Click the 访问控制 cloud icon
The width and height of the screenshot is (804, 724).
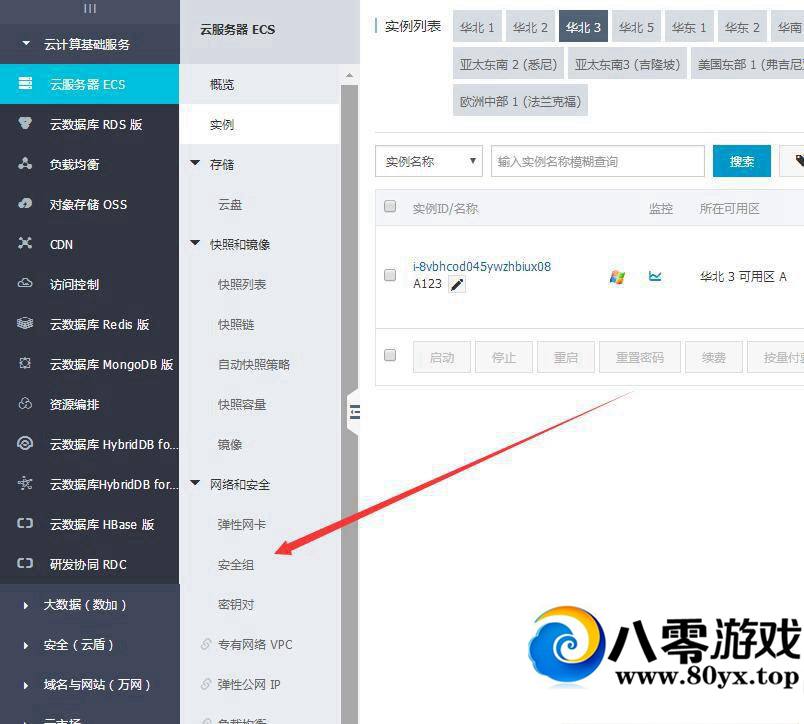[25, 283]
